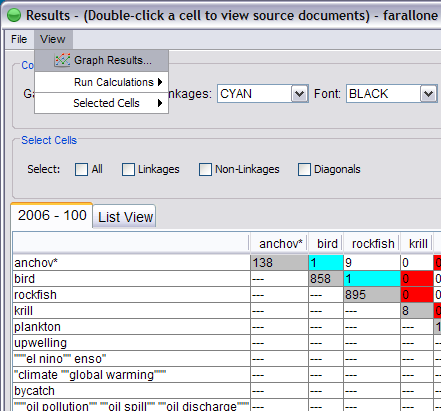
Task: Open the Run Calculations submenu arrow
Action: click(160, 82)
